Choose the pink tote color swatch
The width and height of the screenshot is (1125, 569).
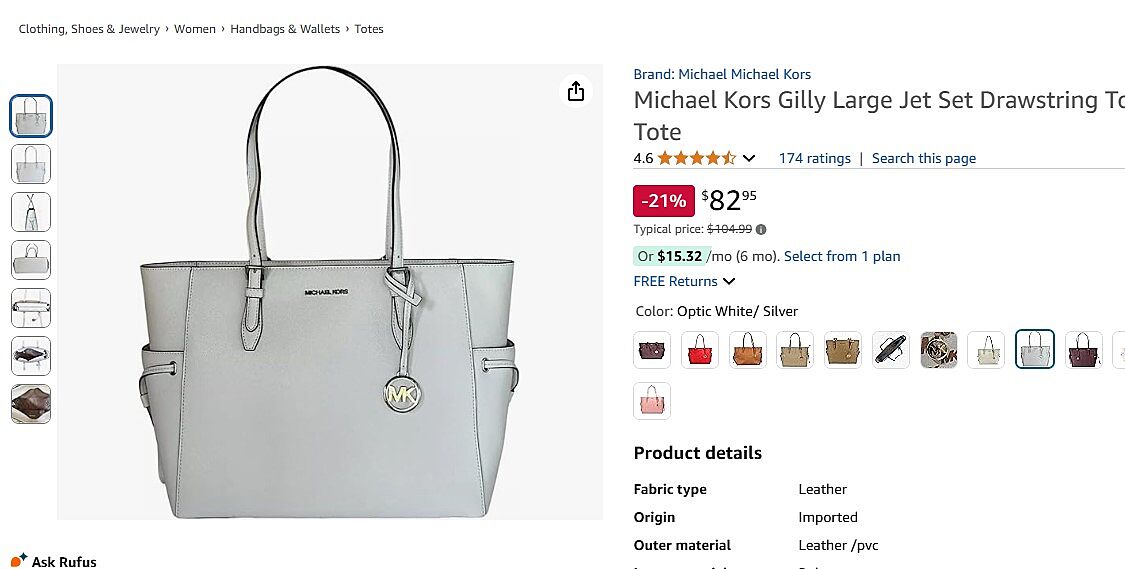(652, 400)
